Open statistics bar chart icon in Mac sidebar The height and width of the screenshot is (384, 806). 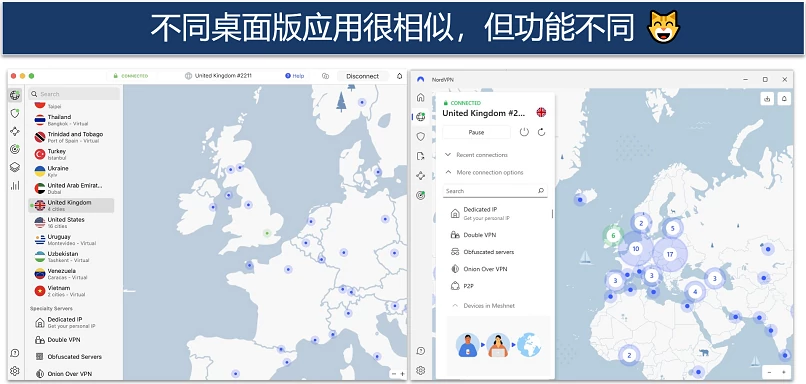point(15,185)
